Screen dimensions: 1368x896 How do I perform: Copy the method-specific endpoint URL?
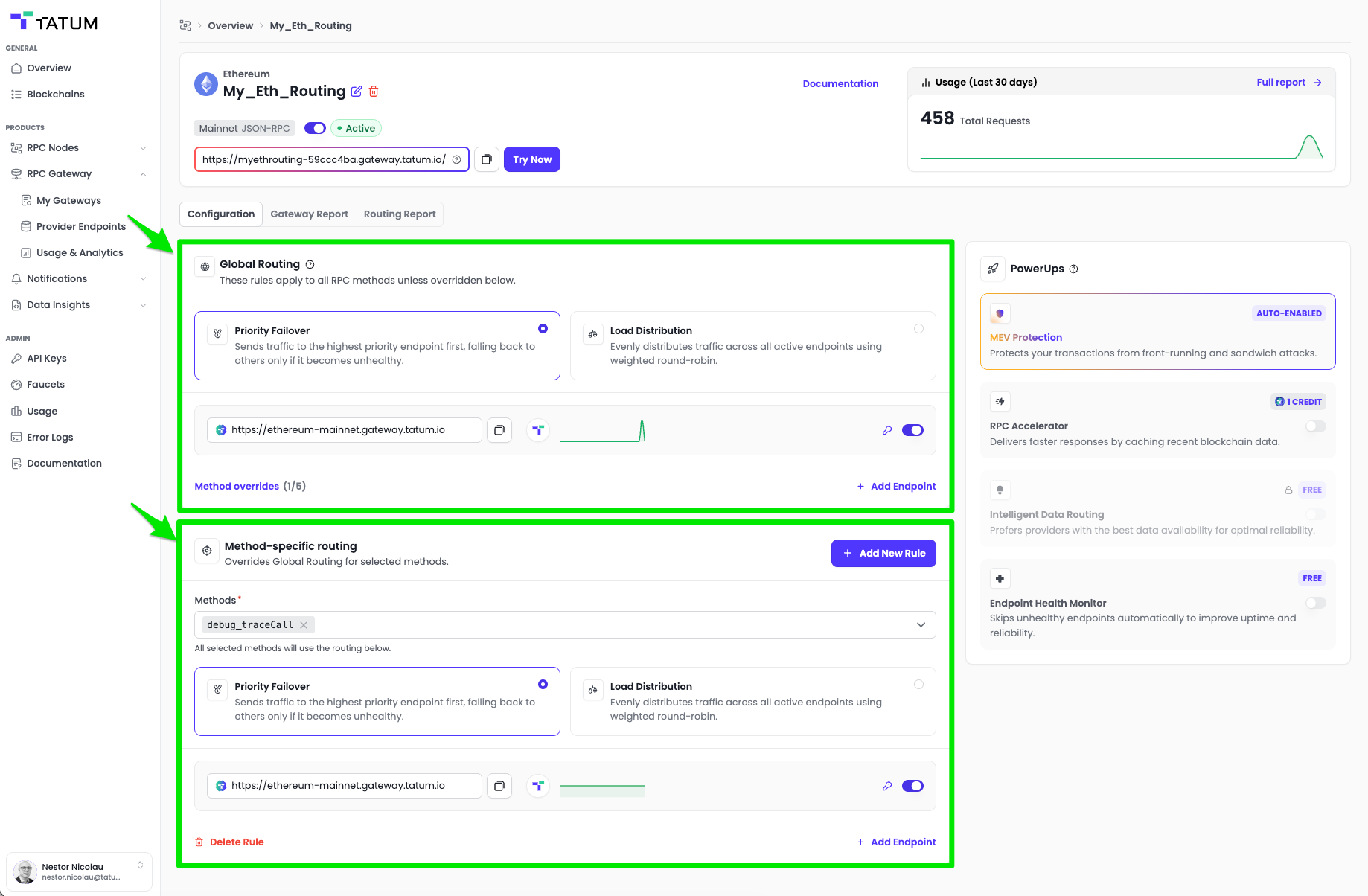499,786
